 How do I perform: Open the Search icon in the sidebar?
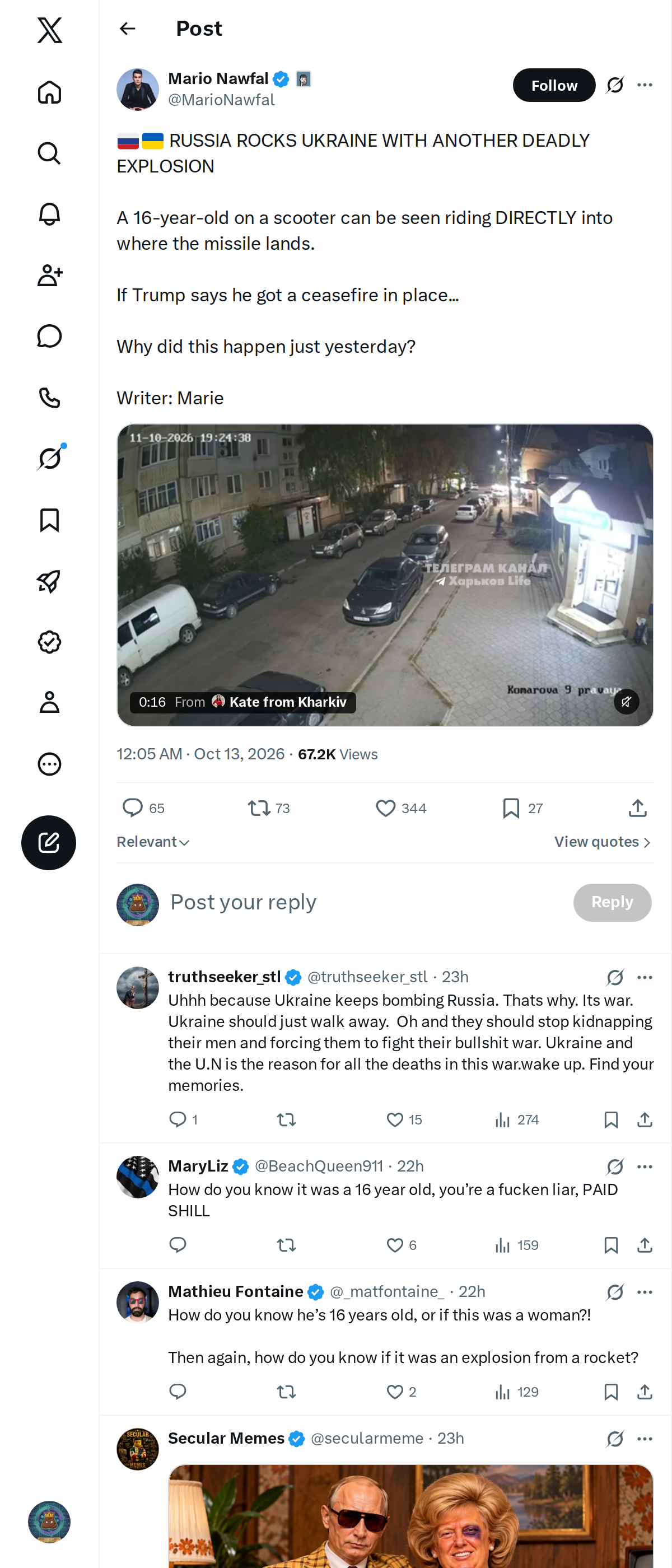click(x=49, y=153)
